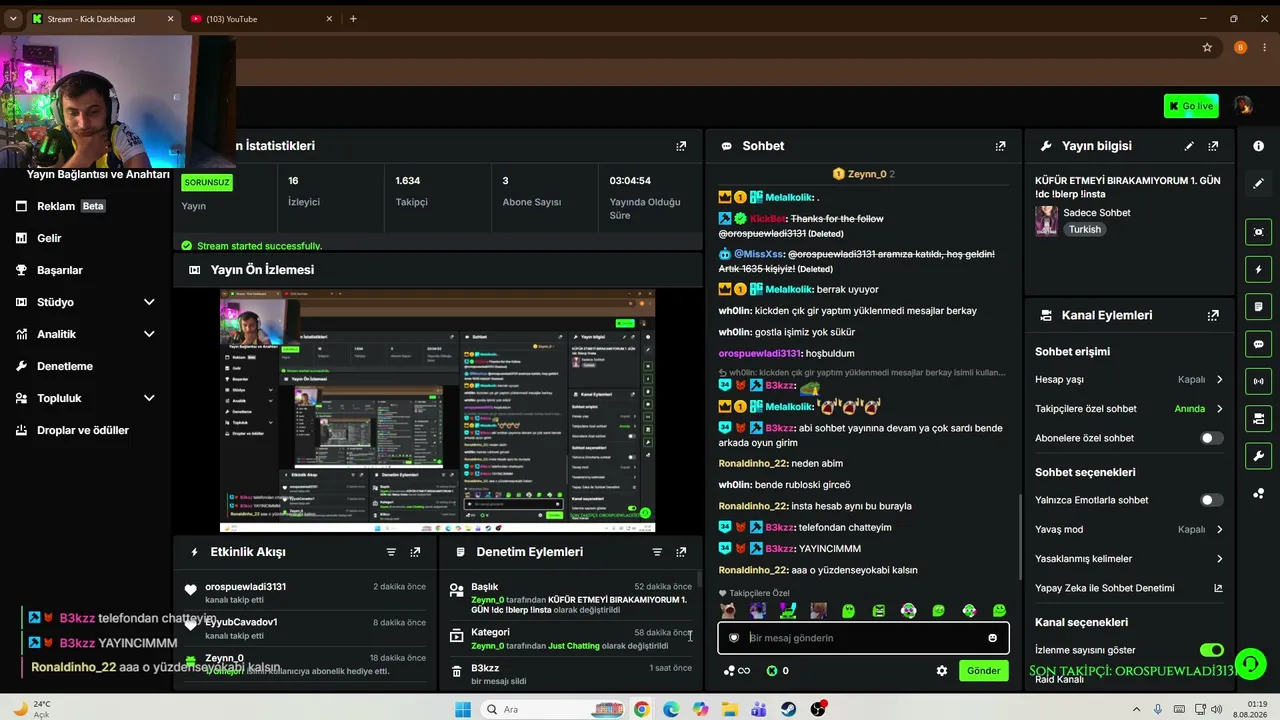Viewport: 1280px width, 720px height.
Task: Open Yapay Zeka ile Sohbet Denetimi link
Action: 1218,588
